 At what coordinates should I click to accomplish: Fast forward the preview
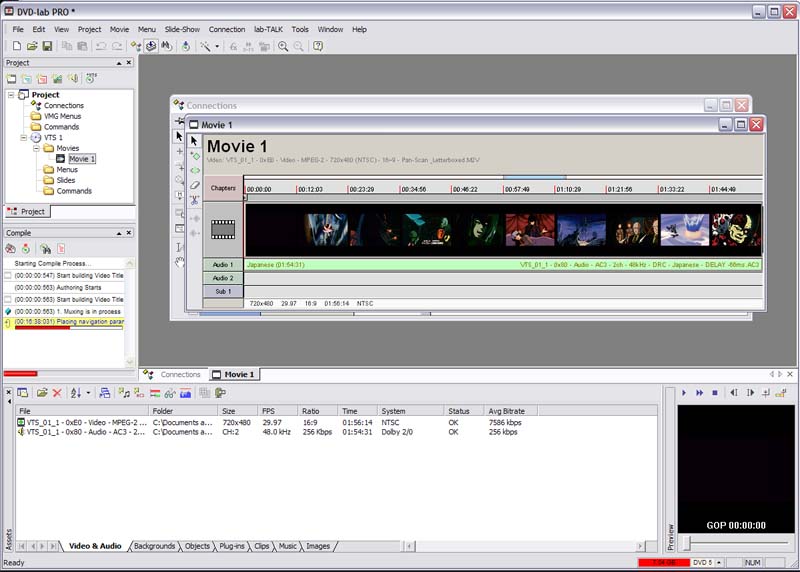[699, 393]
